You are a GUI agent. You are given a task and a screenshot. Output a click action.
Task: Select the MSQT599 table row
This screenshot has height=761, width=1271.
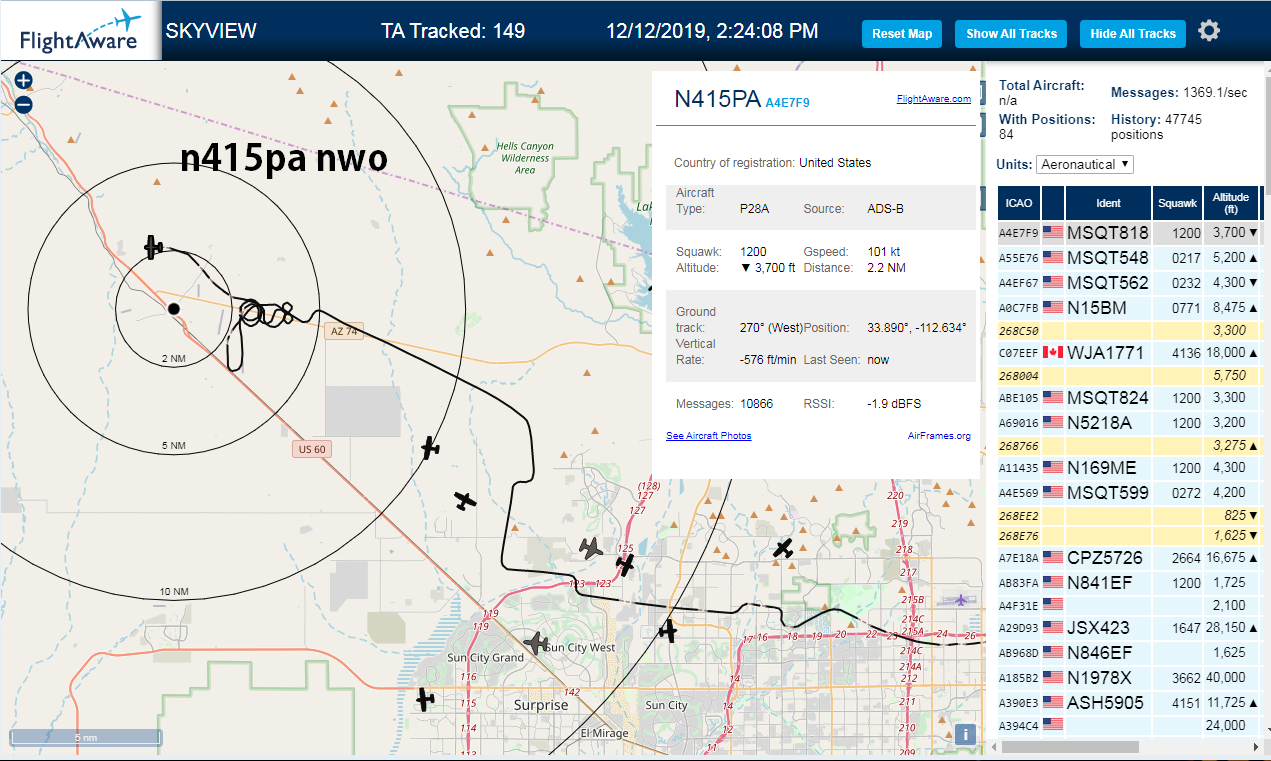point(1129,493)
